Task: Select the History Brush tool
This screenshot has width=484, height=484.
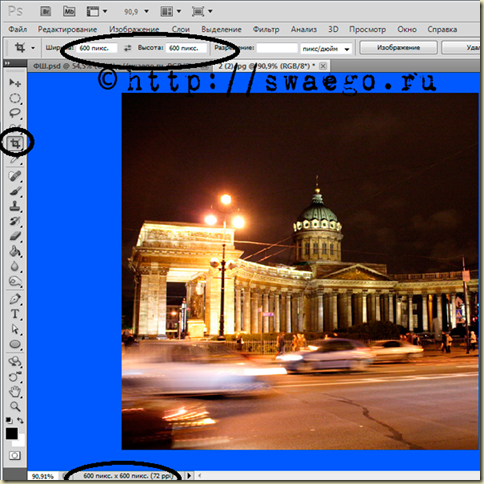Action: click(15, 221)
